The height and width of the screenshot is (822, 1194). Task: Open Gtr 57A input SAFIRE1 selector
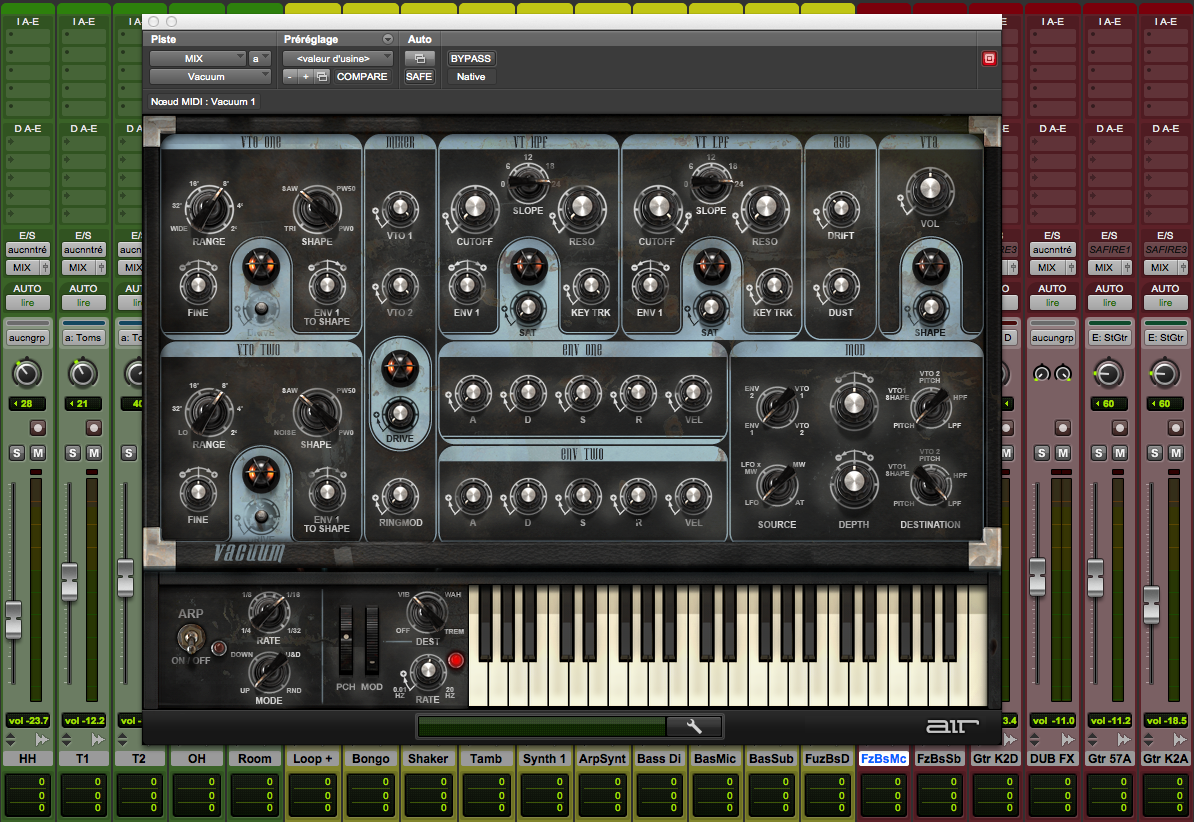(1109, 250)
